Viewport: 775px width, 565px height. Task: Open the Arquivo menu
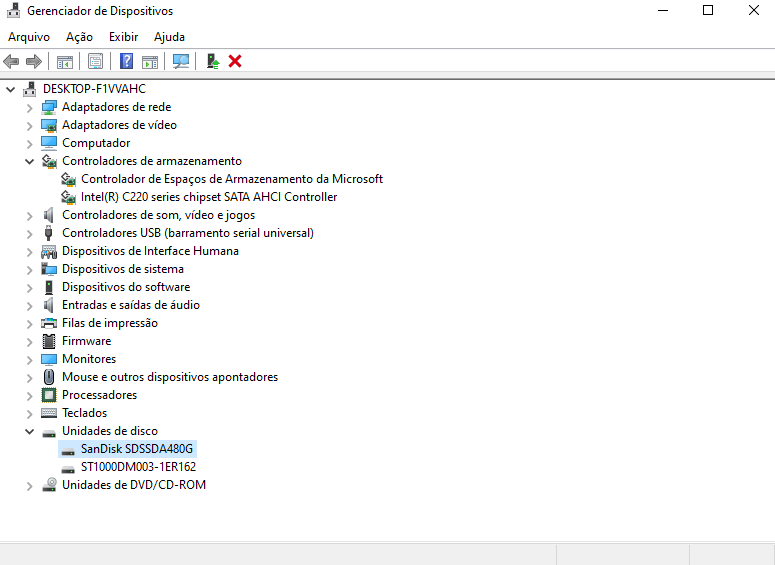point(29,37)
